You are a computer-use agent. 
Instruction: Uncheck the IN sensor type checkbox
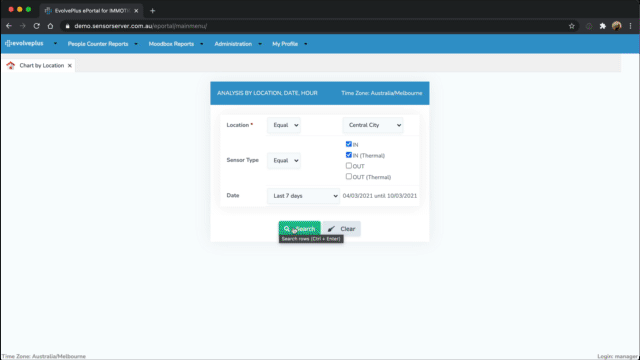click(349, 144)
